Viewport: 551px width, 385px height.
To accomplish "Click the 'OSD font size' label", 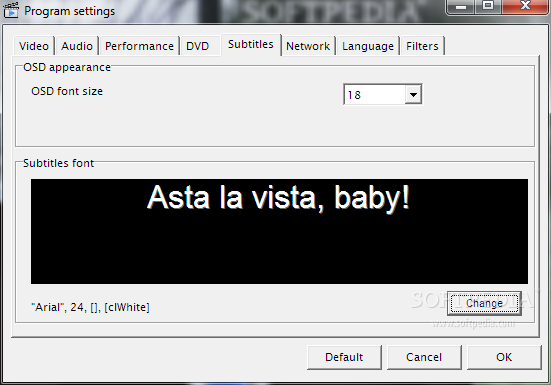I will [67, 91].
